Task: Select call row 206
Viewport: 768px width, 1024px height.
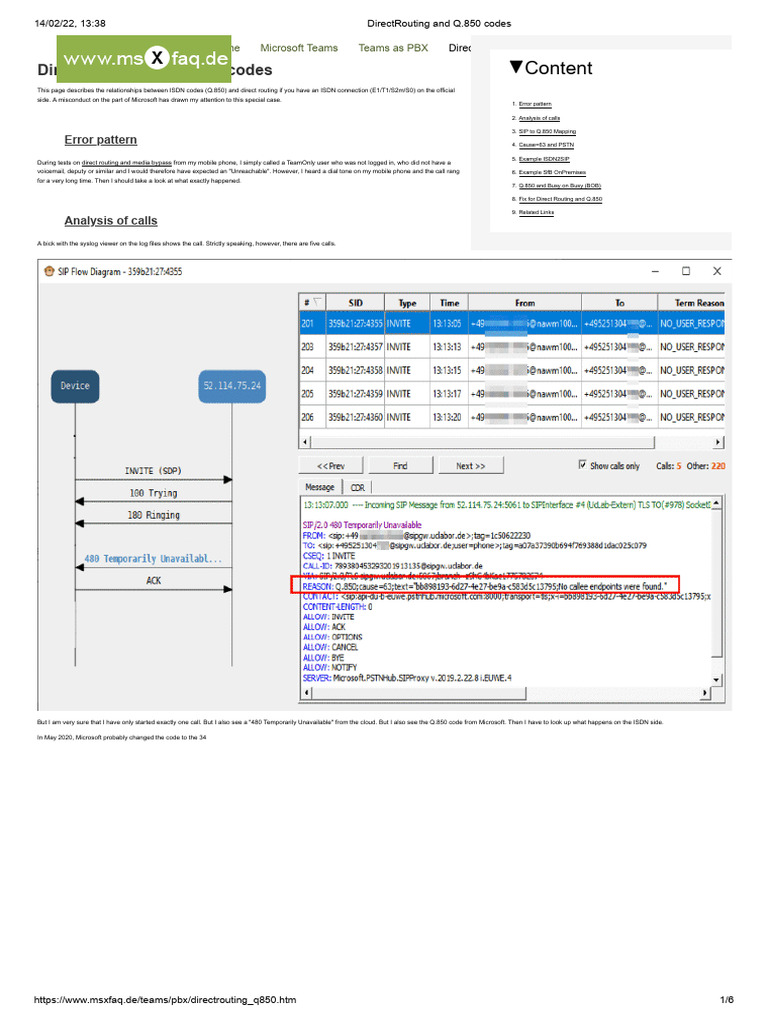Action: tap(512, 417)
